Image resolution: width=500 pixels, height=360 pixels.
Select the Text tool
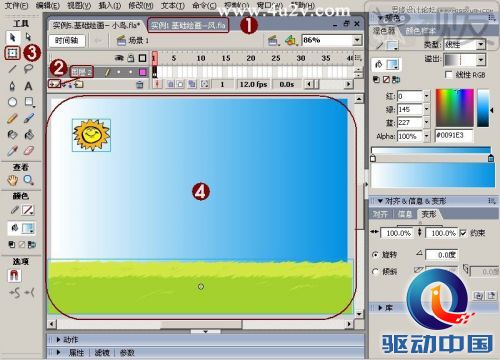[x=29, y=86]
